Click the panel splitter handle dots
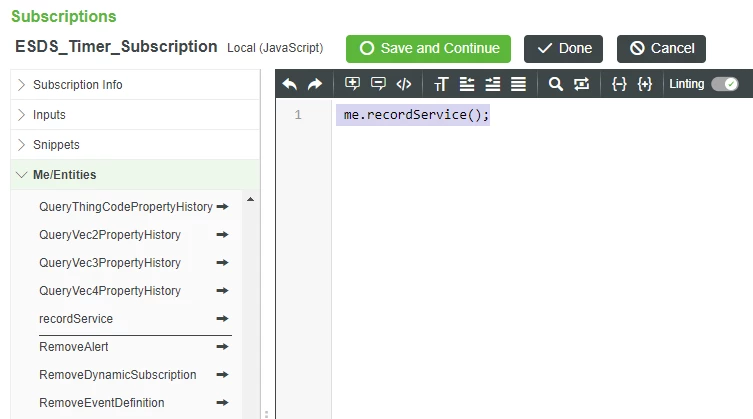The image size is (753, 419). 266,414
